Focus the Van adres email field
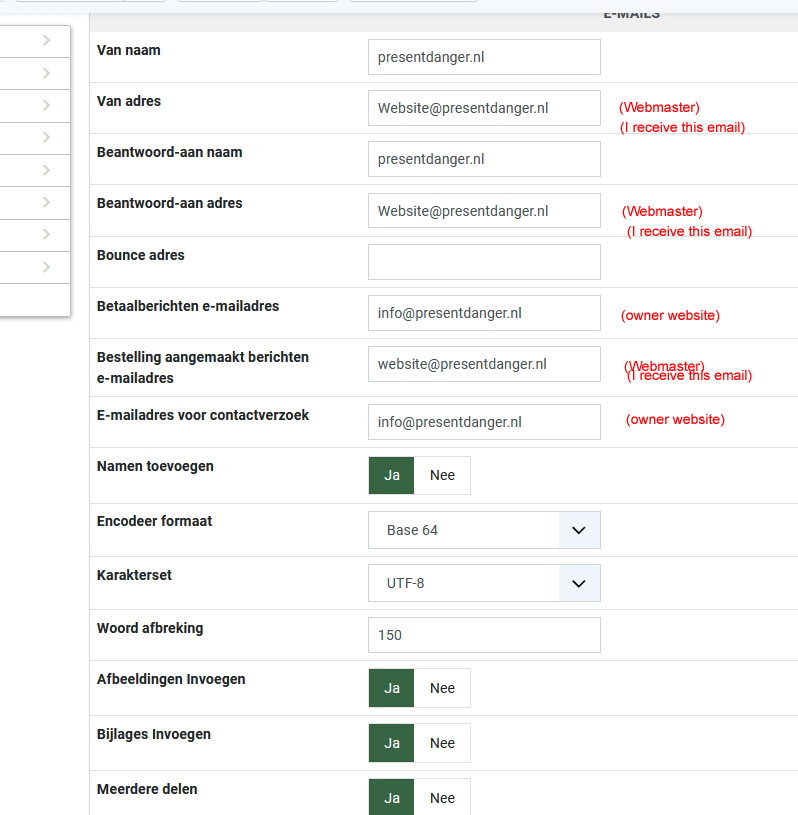 [x=484, y=108]
